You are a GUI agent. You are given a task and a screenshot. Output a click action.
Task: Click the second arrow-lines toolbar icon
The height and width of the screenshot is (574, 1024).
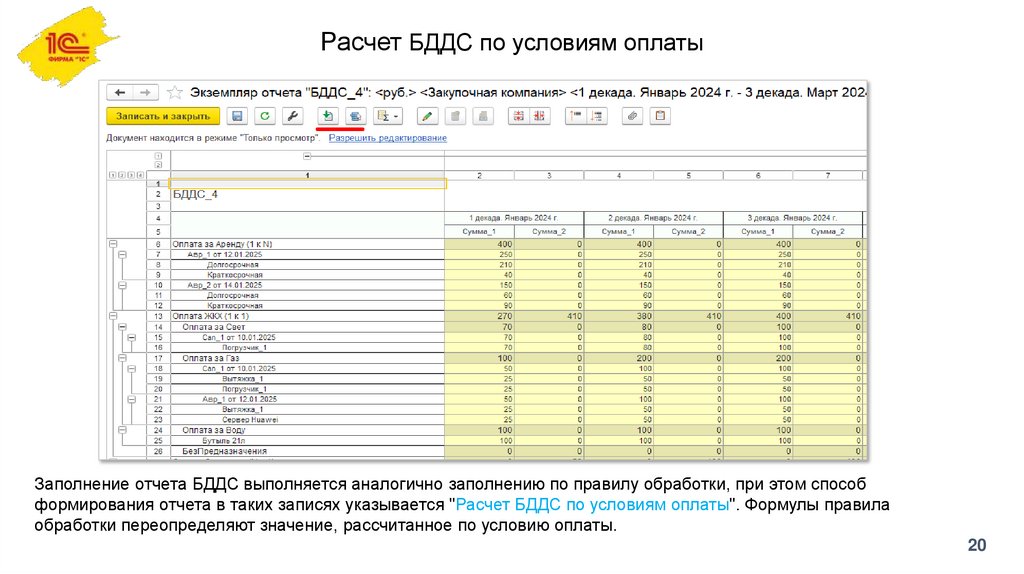point(597,116)
